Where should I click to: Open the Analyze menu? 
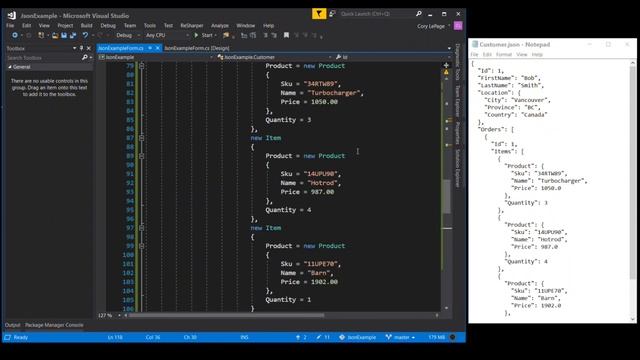point(220,25)
